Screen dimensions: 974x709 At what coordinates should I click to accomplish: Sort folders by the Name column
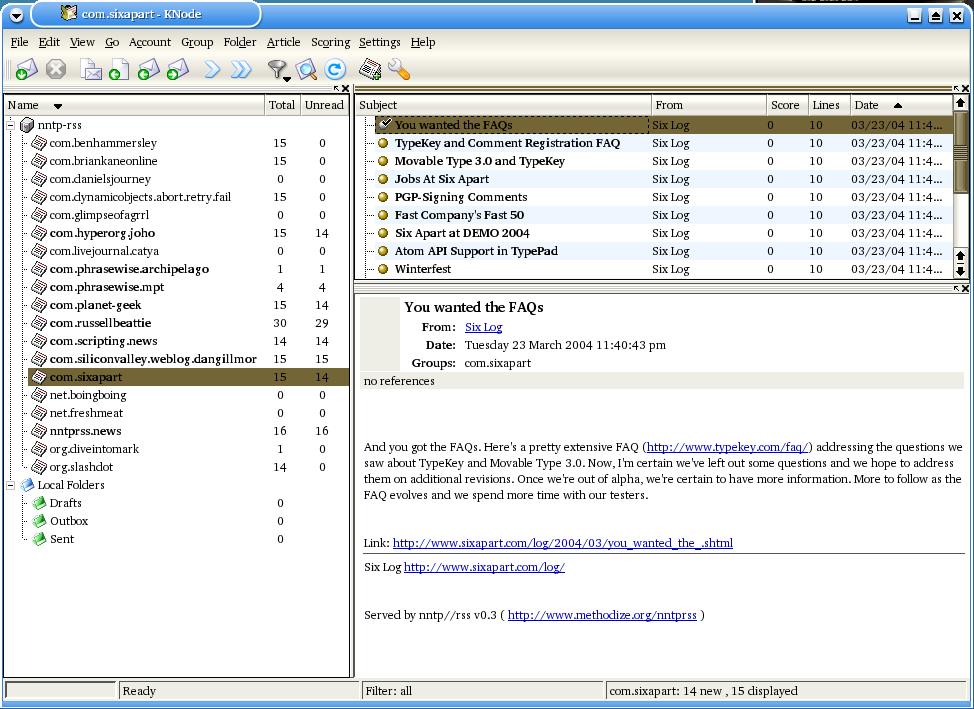135,105
